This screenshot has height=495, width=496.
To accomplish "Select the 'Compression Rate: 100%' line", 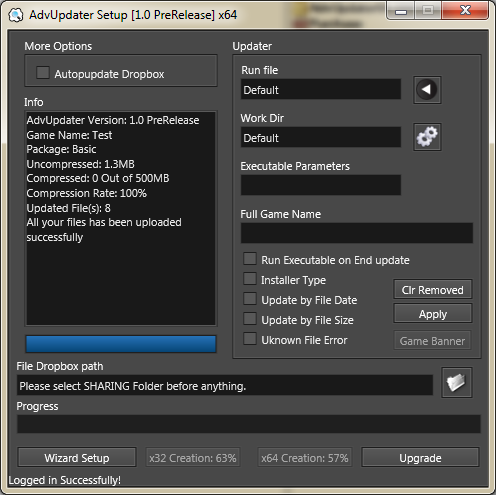I will (87, 193).
